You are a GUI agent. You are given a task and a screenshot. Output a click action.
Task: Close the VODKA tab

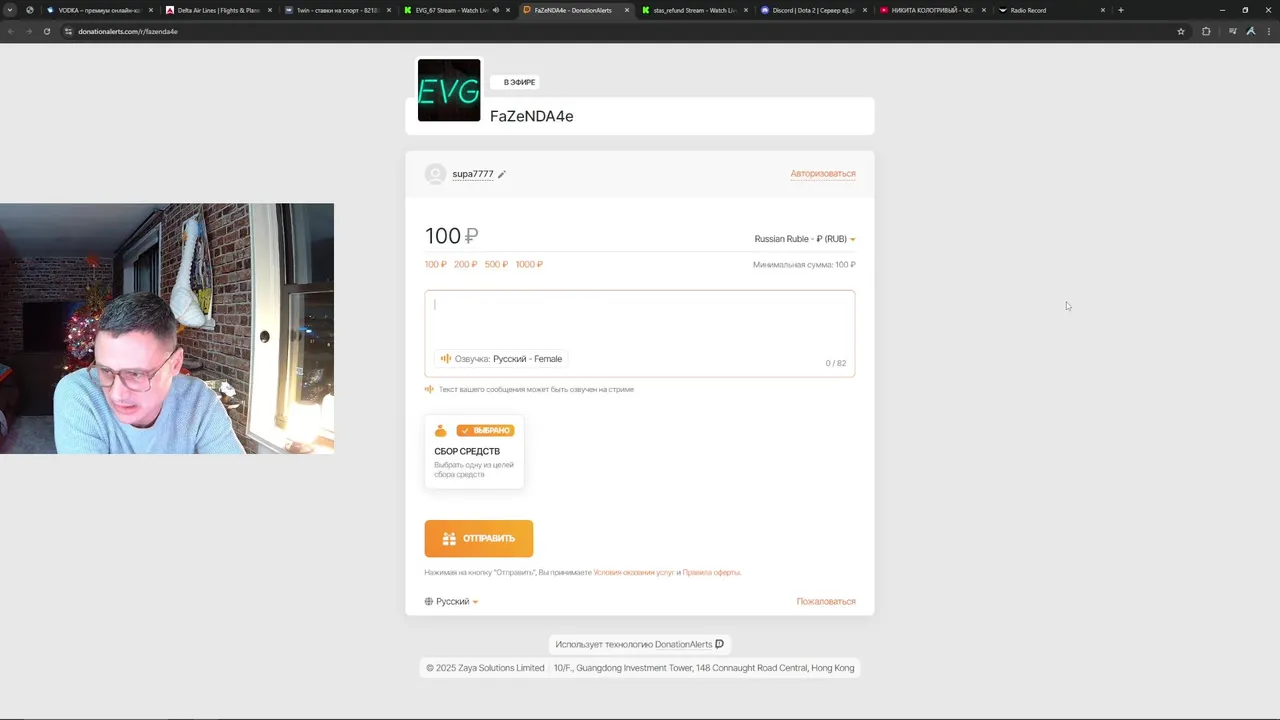(x=150, y=10)
